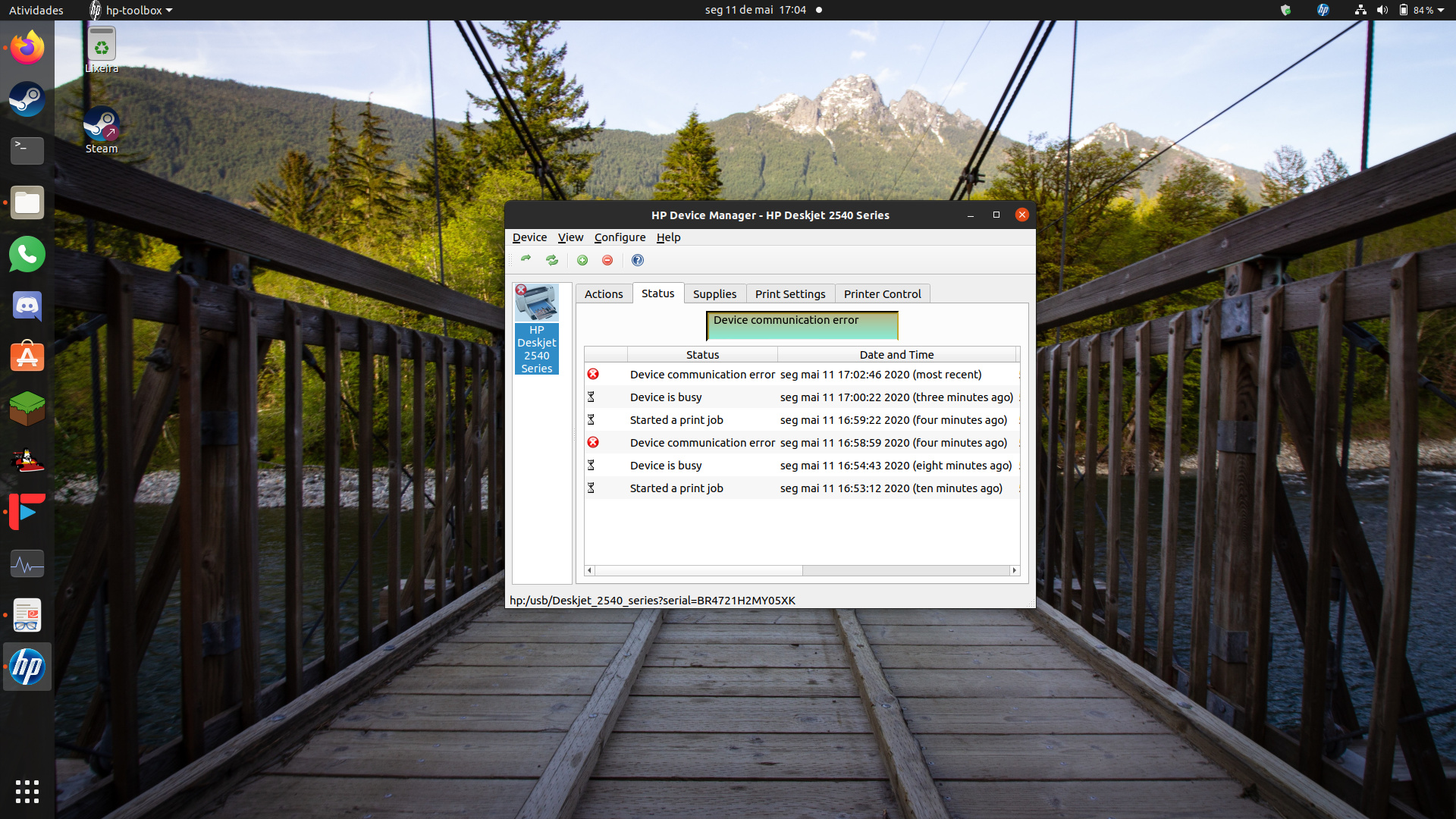Click the refresh all devices icon
The height and width of the screenshot is (819, 1456).
click(552, 260)
